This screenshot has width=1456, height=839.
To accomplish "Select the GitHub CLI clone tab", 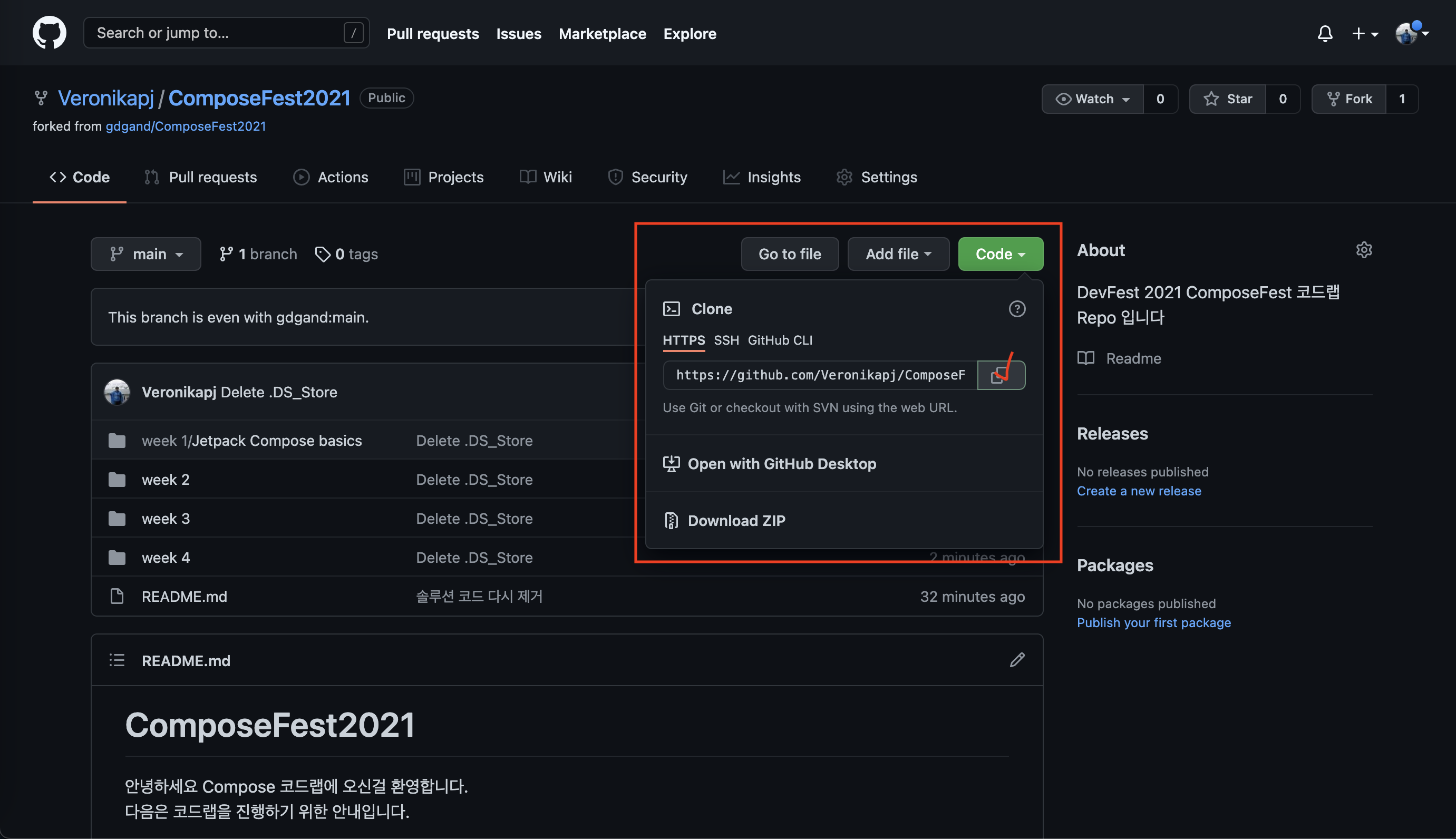I will coord(780,340).
